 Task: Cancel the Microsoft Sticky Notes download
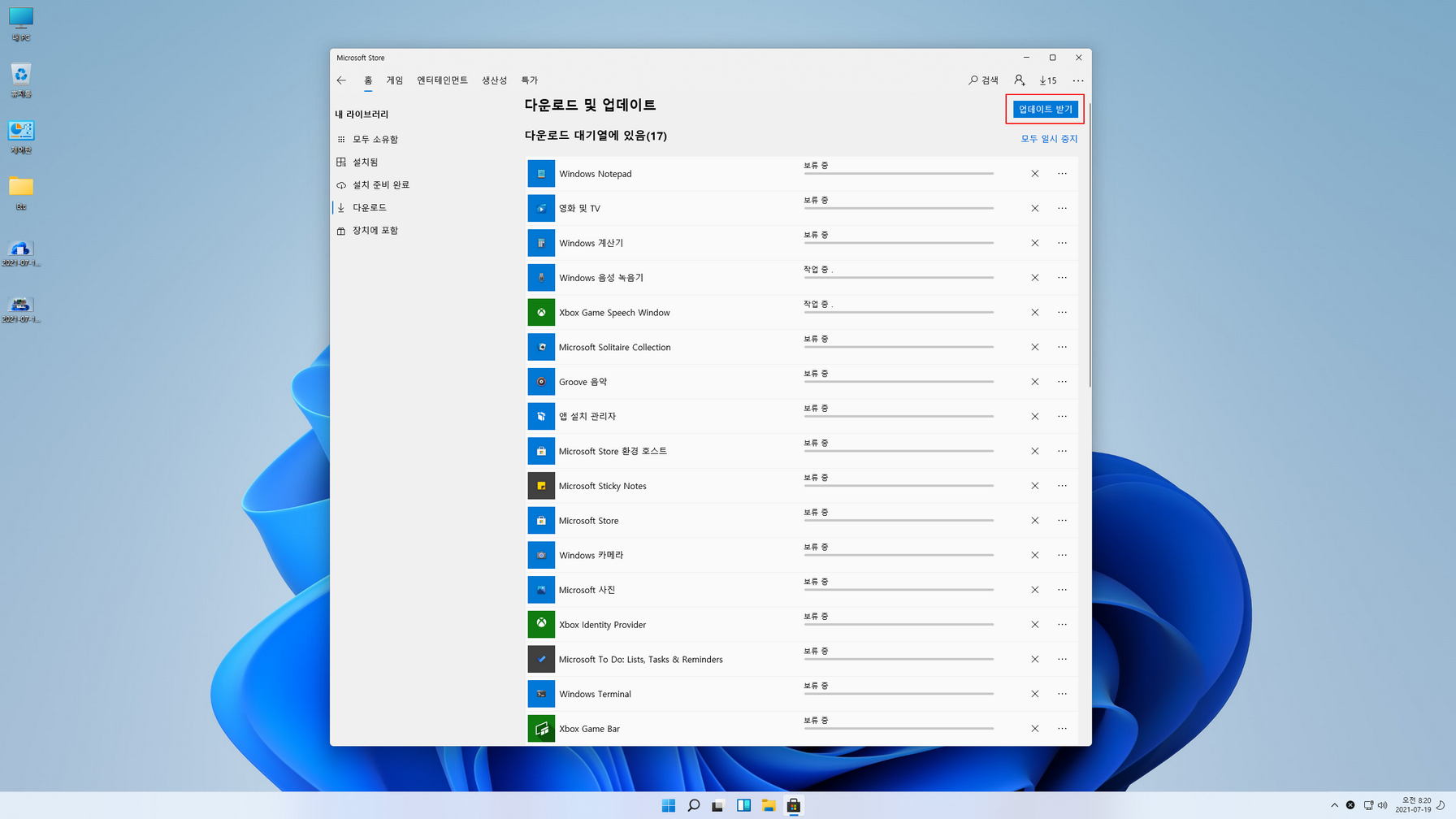(x=1035, y=486)
